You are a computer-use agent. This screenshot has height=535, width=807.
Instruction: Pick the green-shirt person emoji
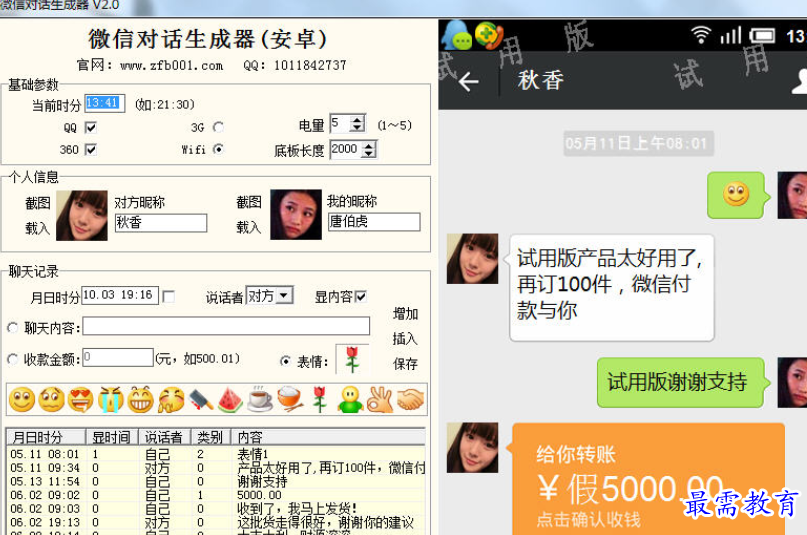pos(350,400)
